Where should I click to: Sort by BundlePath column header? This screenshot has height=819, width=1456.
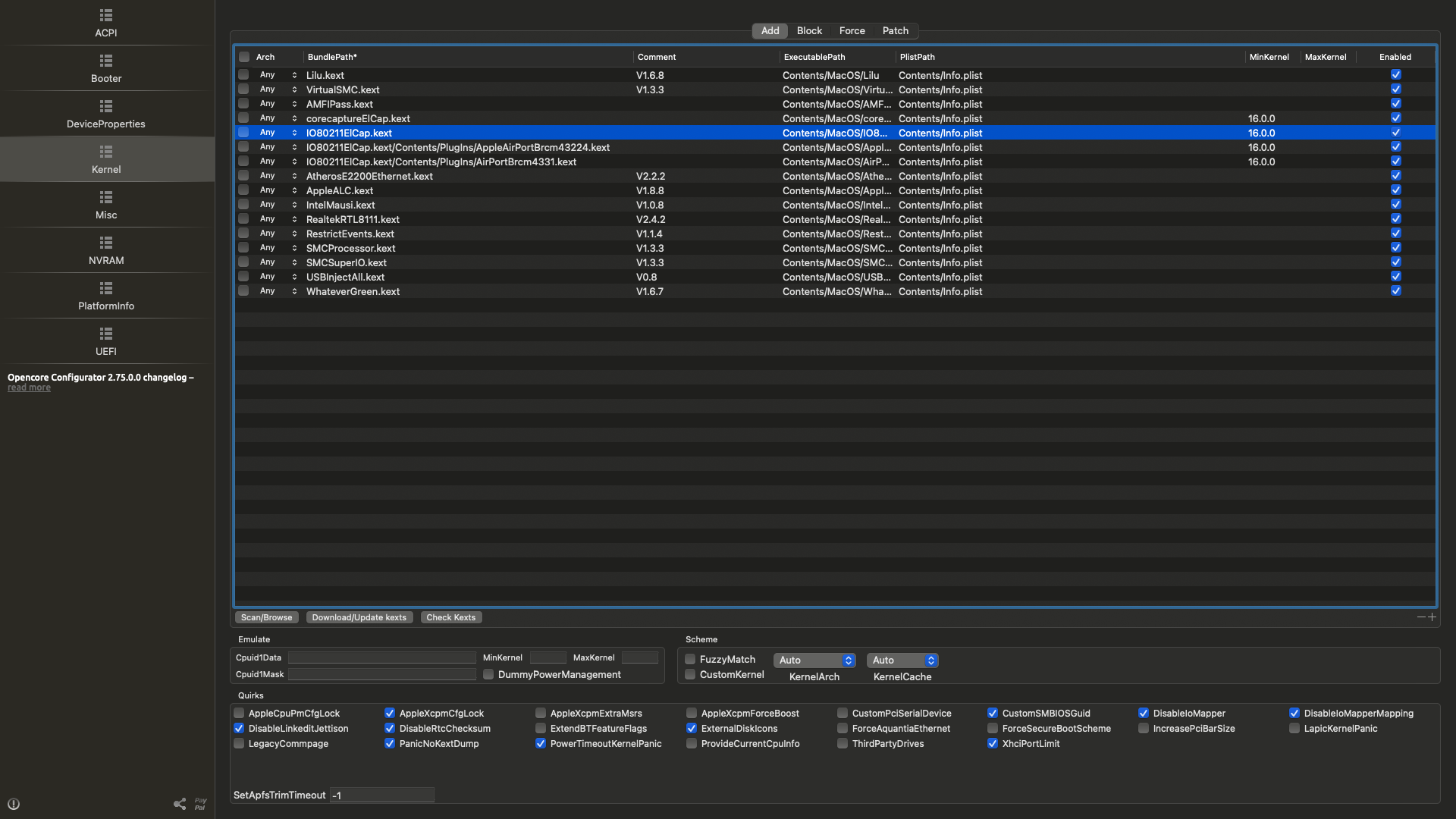[469, 57]
